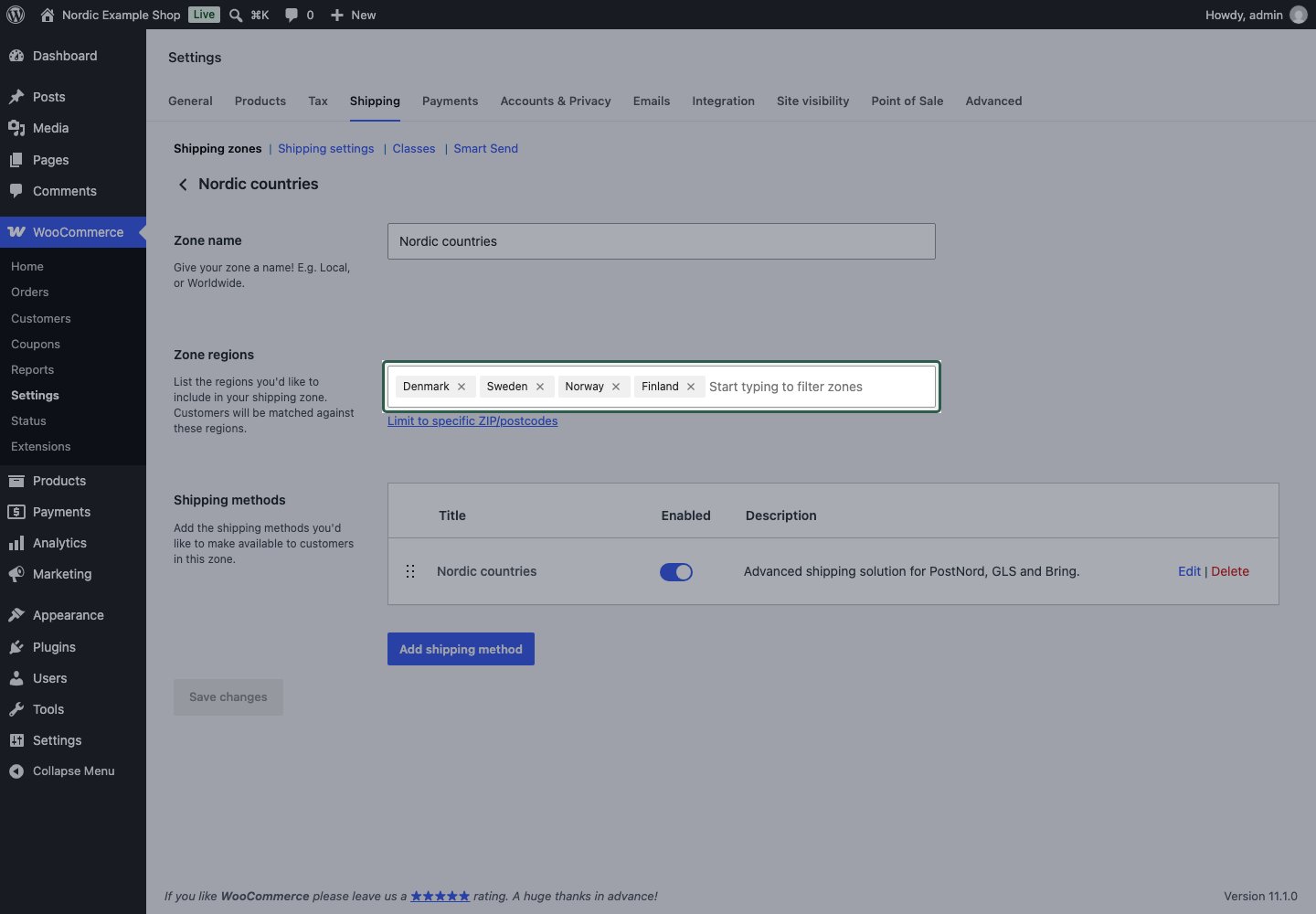Open Shipping settings sub-link
The image size is (1316, 914).
pyautogui.click(x=326, y=149)
